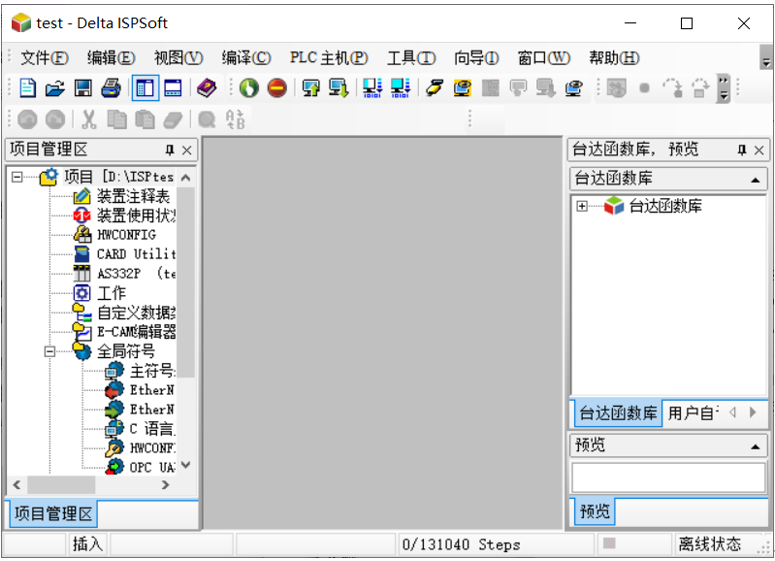The height and width of the screenshot is (561, 775).
Task: Open toolbar overflow options chevron
Action: pyautogui.click(x=724, y=88)
